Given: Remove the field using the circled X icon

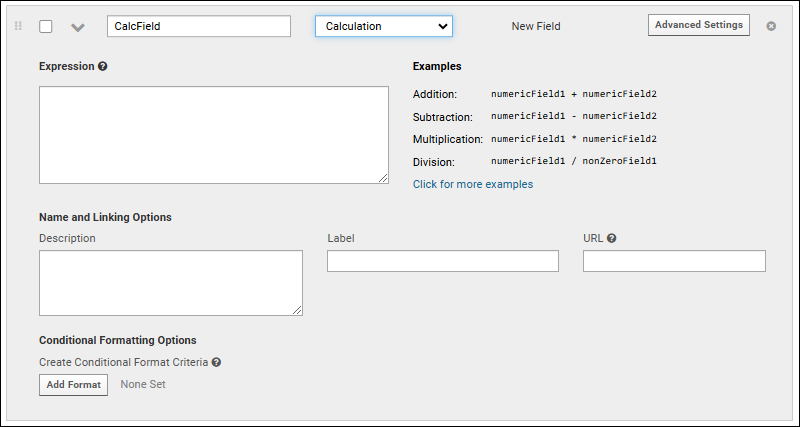Looking at the screenshot, I should [771, 26].
